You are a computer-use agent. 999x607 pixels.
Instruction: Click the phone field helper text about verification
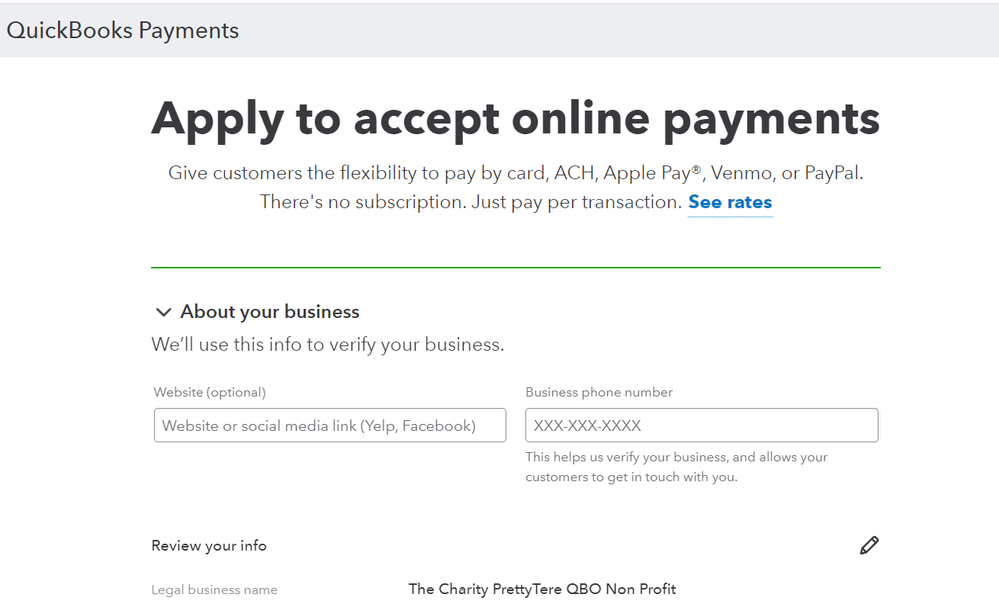point(677,467)
